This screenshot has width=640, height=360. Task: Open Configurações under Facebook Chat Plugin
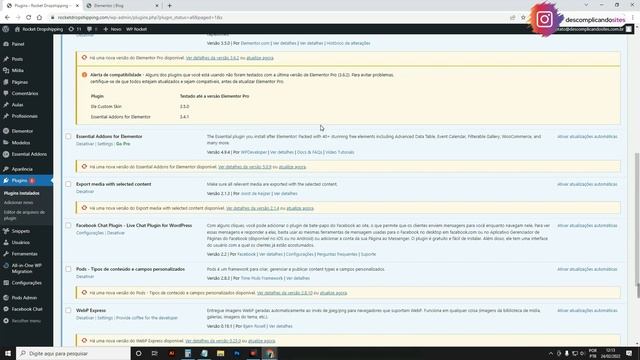90,233
